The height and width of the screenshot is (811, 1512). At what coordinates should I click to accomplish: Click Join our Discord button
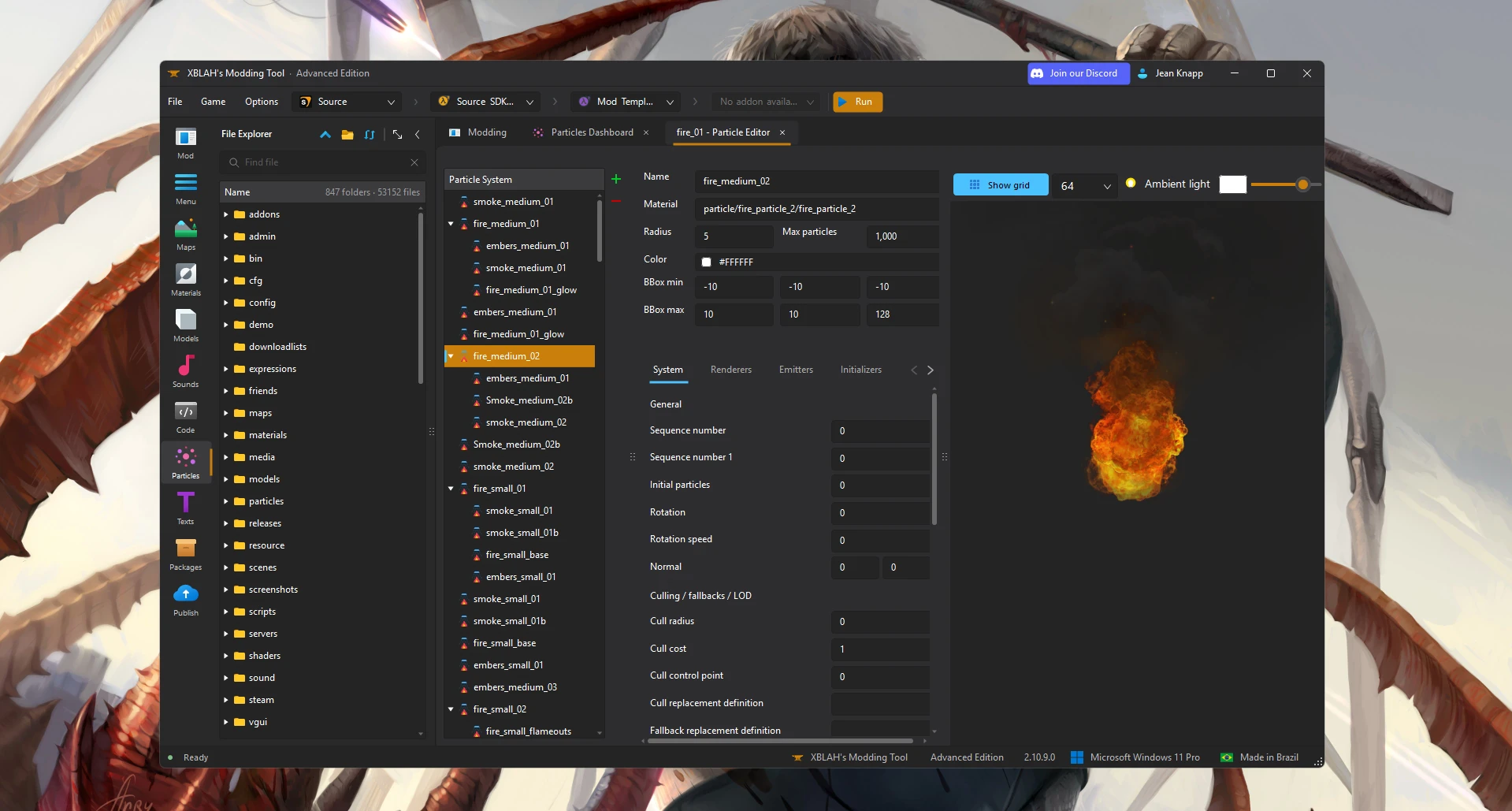point(1078,73)
